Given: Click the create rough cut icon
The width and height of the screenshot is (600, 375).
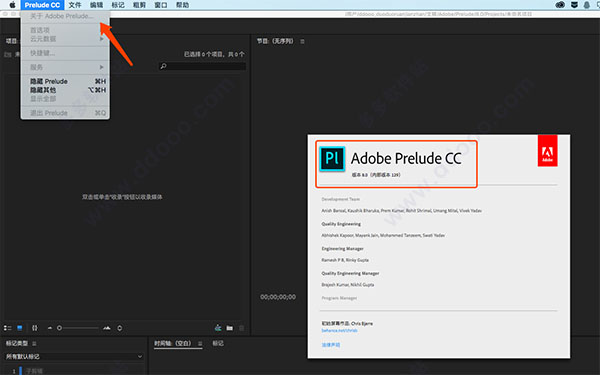Looking at the screenshot, I should pyautogui.click(x=218, y=328).
